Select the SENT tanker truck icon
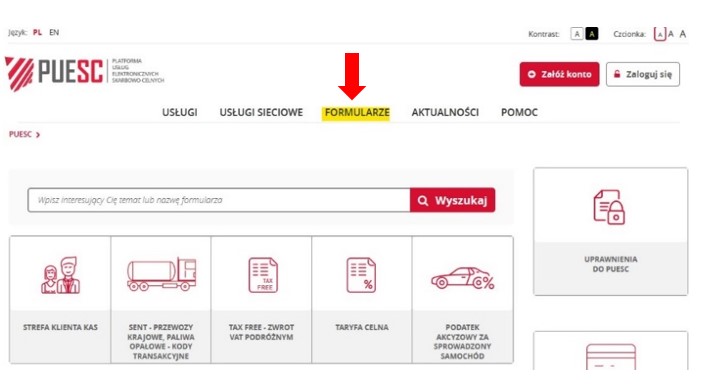 click(x=161, y=274)
